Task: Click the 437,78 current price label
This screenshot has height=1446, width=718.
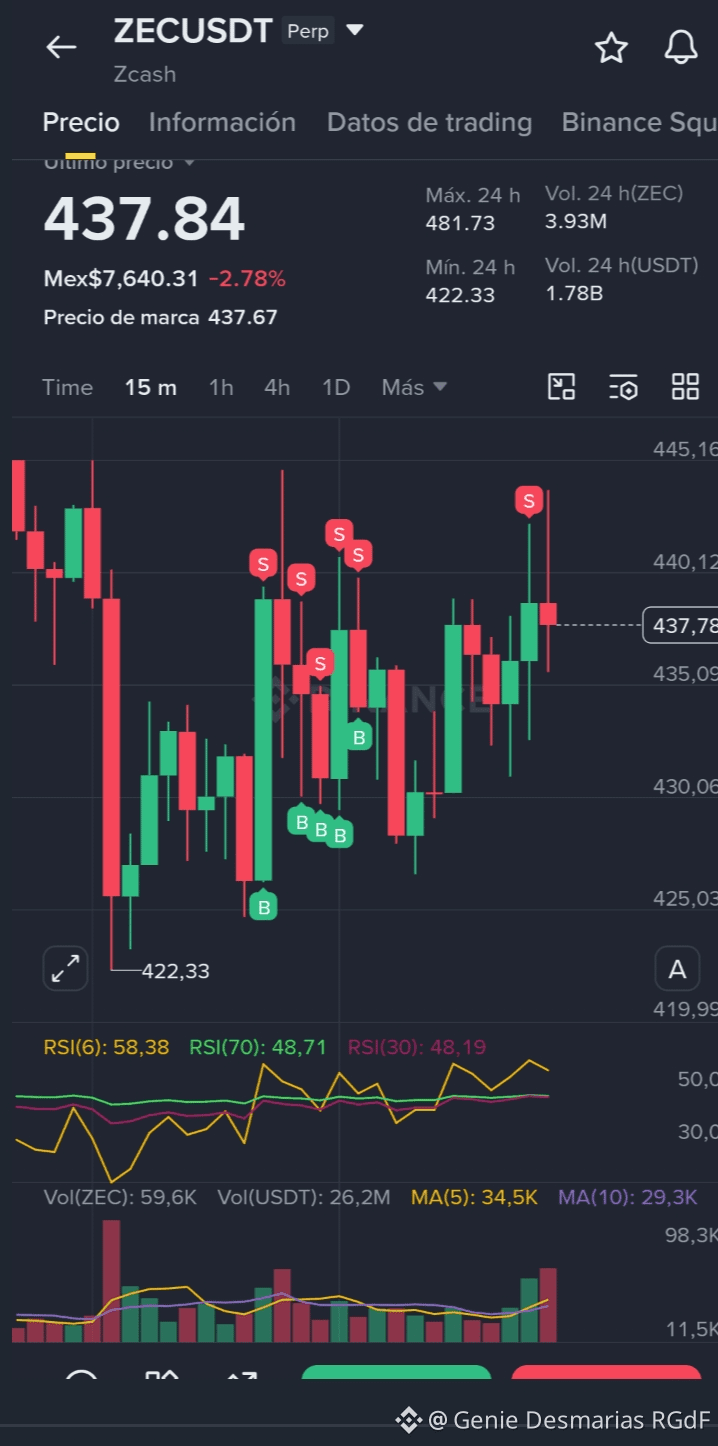Action: (x=680, y=625)
